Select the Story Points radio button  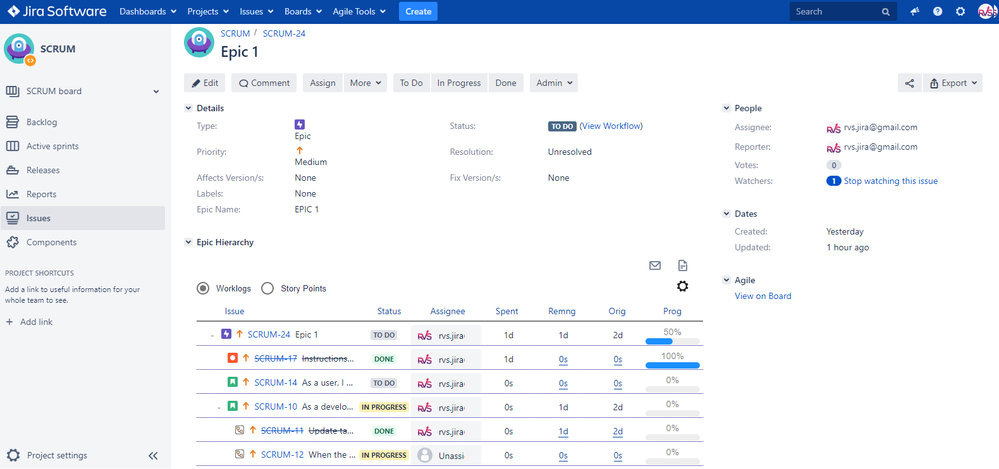tap(267, 288)
